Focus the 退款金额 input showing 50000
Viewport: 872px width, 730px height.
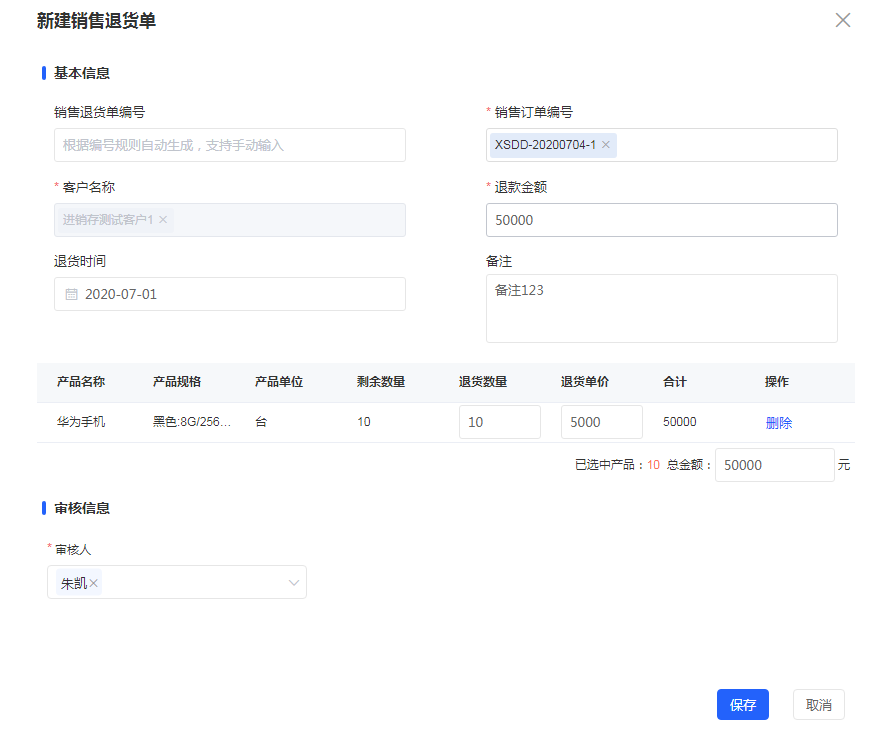662,220
